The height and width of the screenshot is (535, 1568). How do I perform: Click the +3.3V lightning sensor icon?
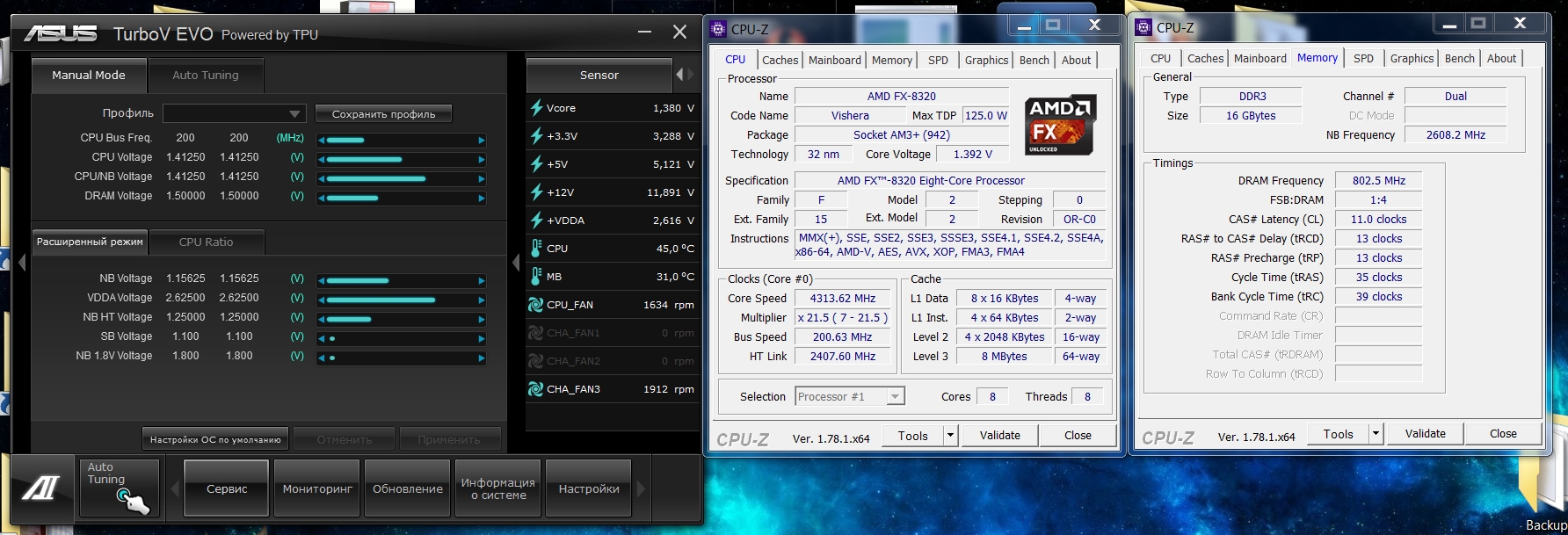pos(536,136)
